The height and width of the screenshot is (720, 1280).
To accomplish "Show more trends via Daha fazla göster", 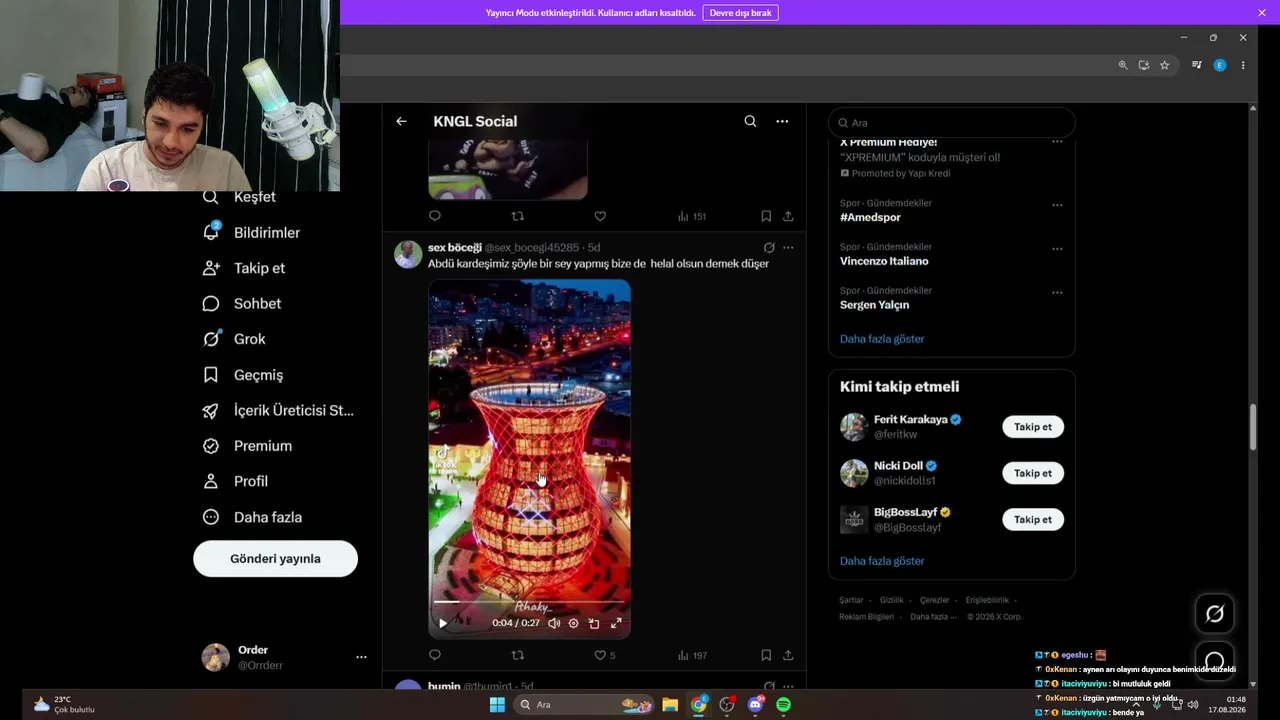I will tap(882, 339).
